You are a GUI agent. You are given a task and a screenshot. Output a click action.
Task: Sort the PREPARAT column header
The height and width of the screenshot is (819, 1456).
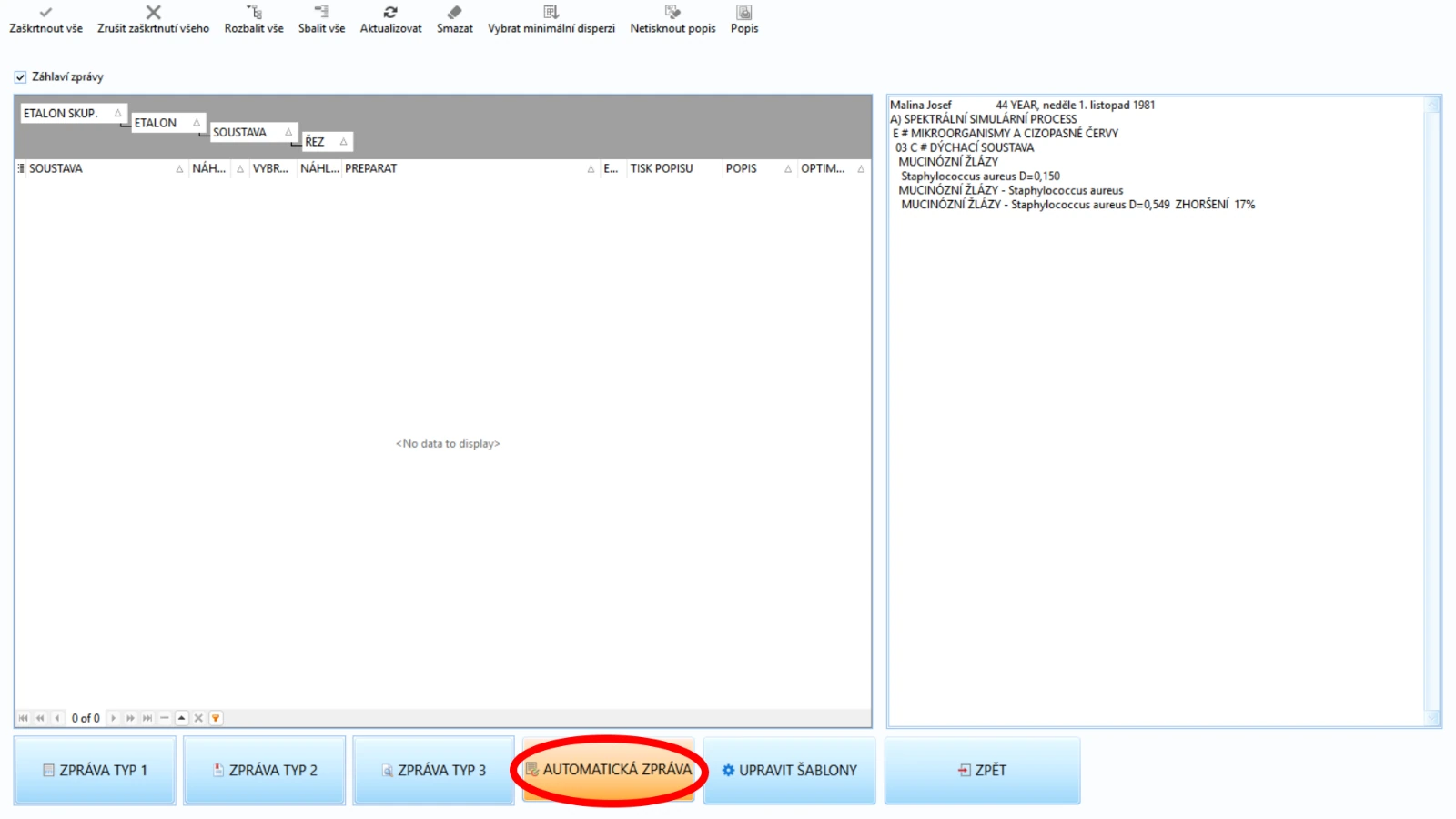470,168
